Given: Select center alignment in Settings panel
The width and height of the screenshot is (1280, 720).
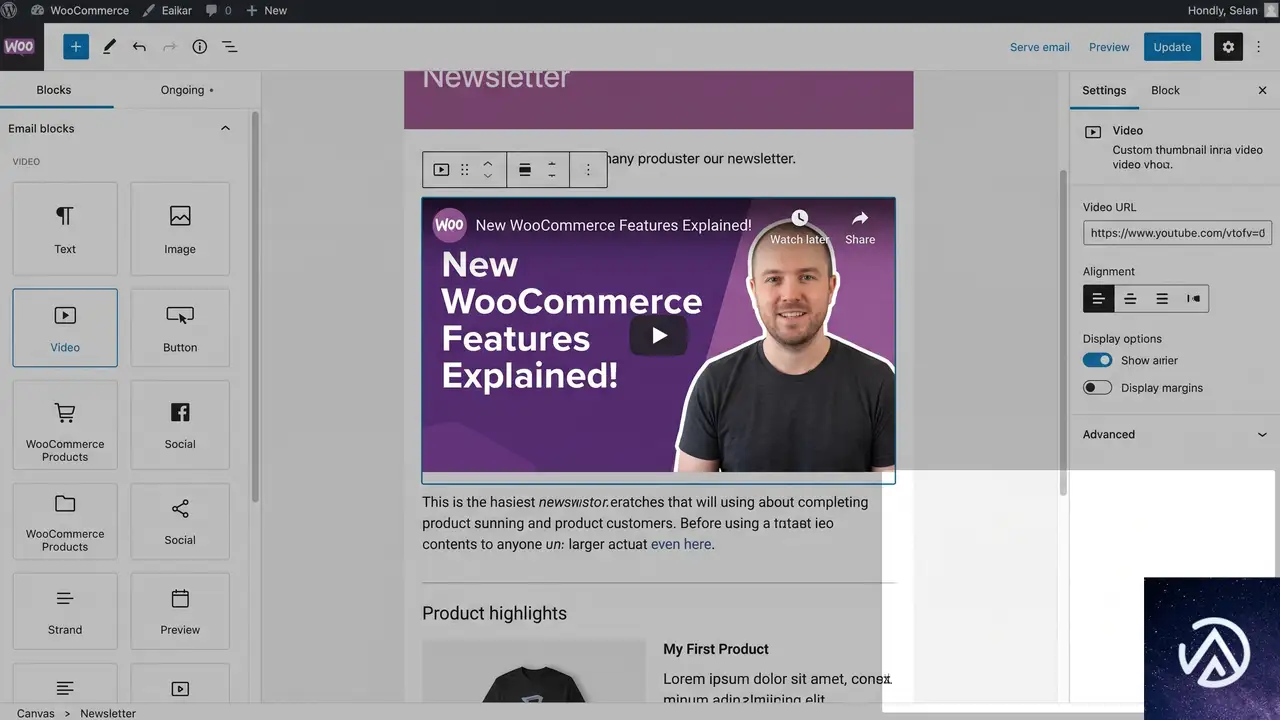Looking at the screenshot, I should [x=1130, y=299].
